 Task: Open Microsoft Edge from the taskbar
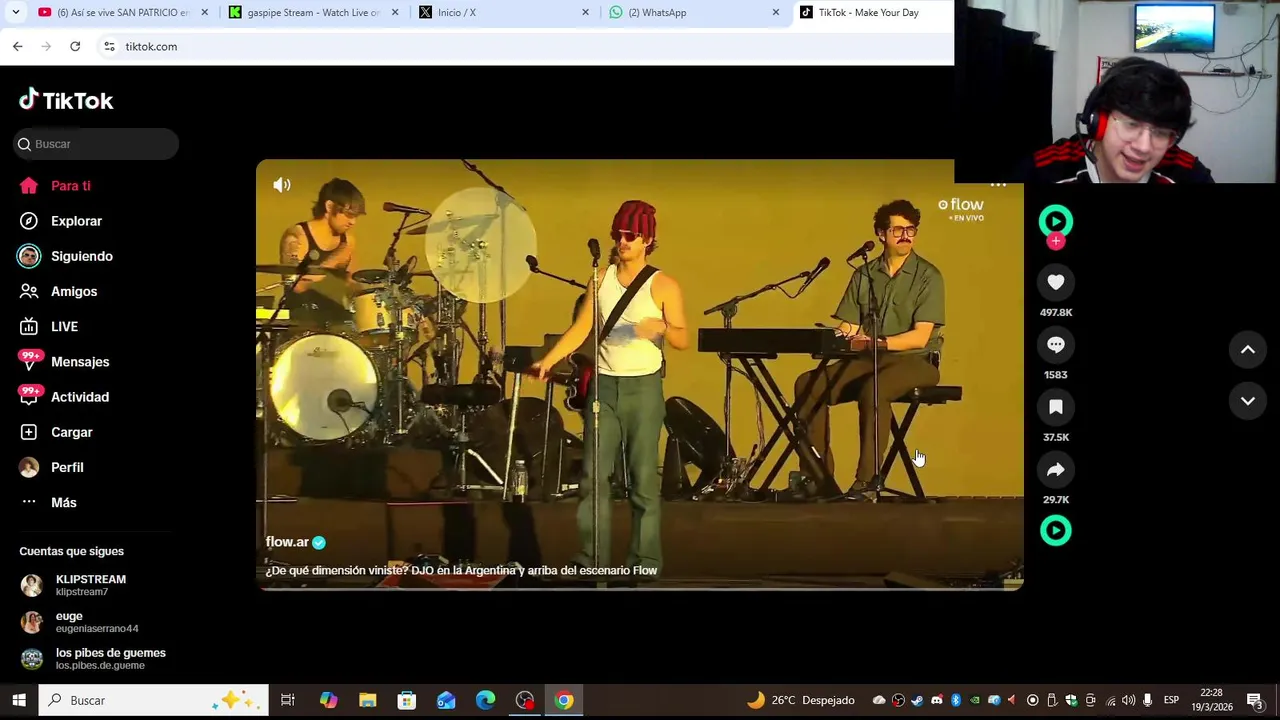(485, 700)
